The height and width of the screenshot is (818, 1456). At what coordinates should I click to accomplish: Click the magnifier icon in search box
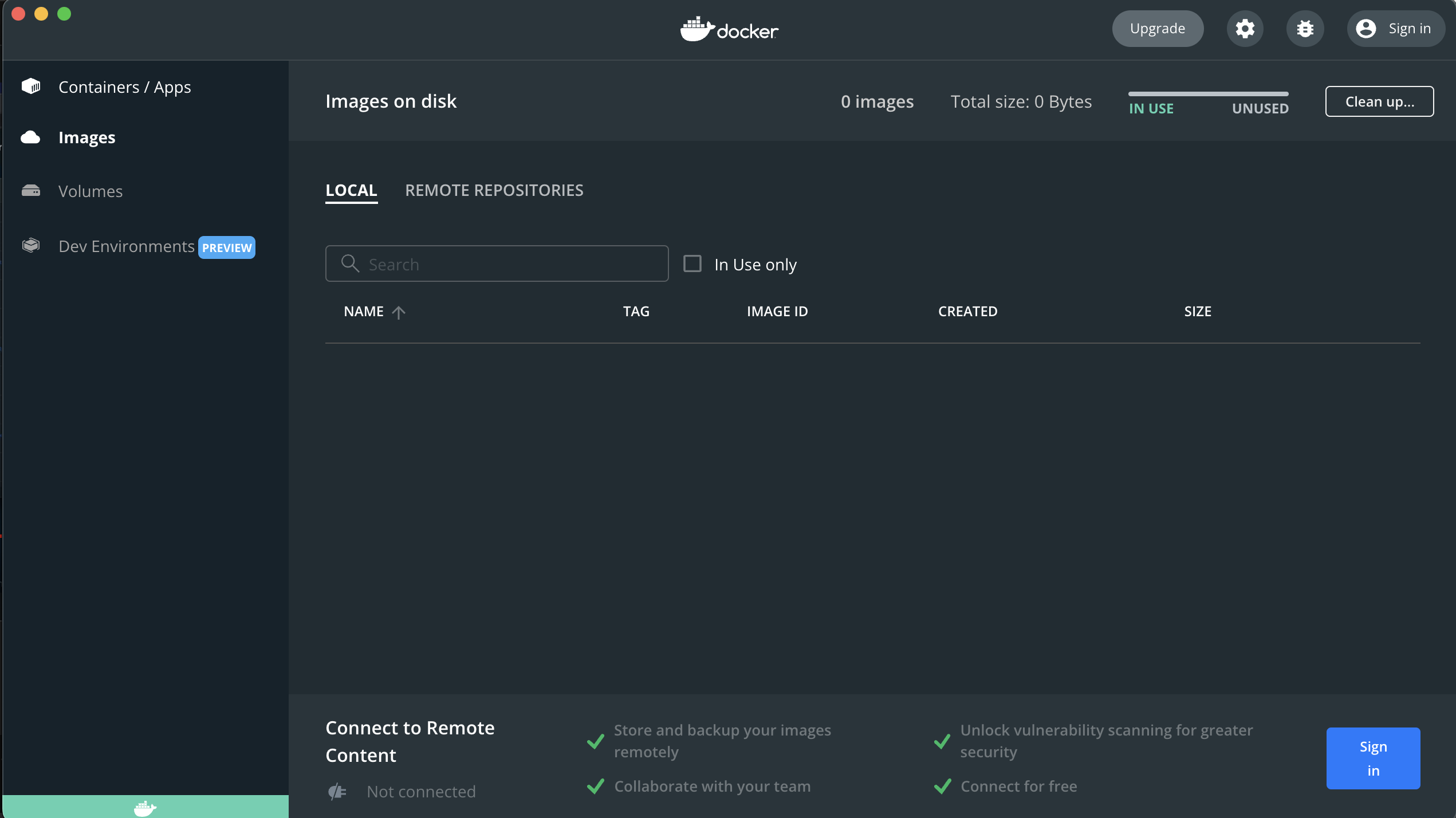(x=350, y=264)
